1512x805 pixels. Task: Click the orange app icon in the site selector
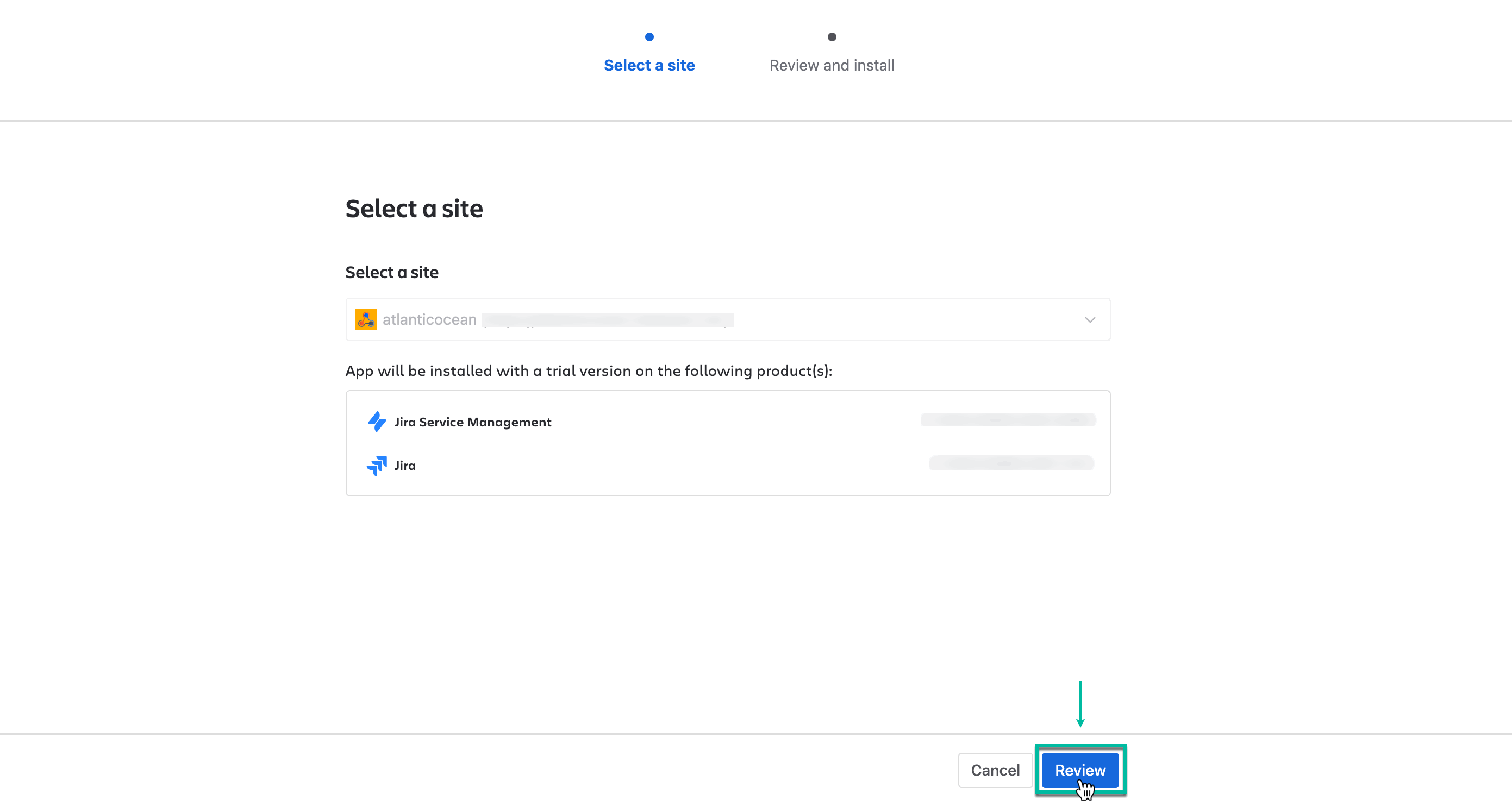(x=366, y=319)
